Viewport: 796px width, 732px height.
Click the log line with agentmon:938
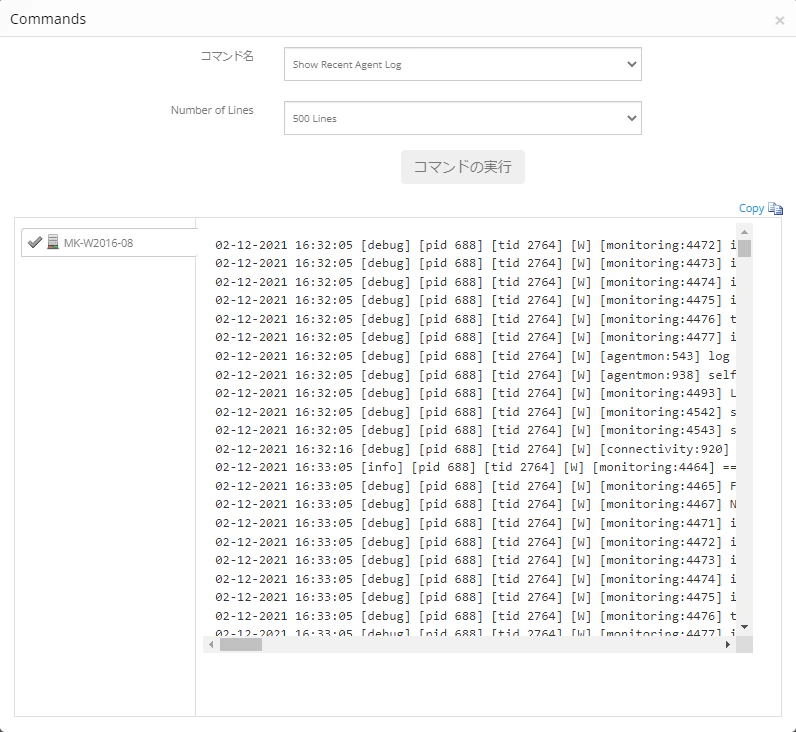point(475,375)
